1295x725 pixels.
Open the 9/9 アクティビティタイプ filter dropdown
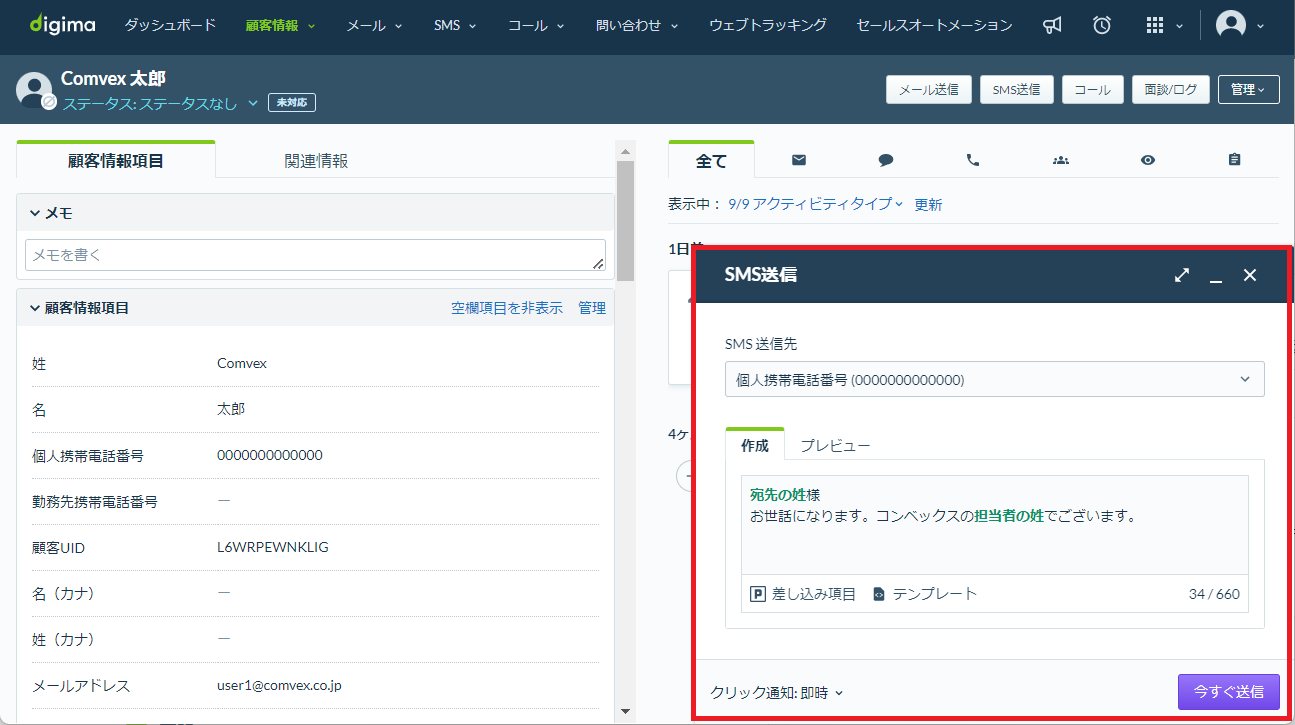coord(815,204)
